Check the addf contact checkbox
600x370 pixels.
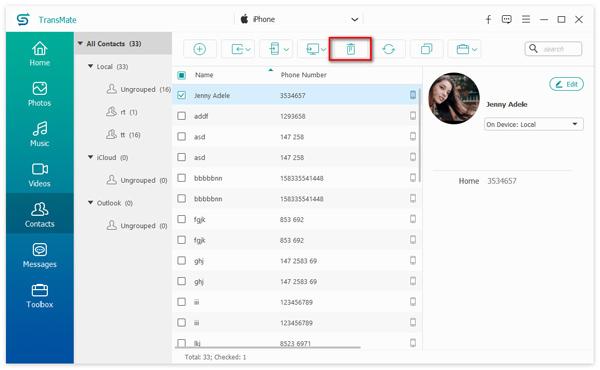point(181,116)
